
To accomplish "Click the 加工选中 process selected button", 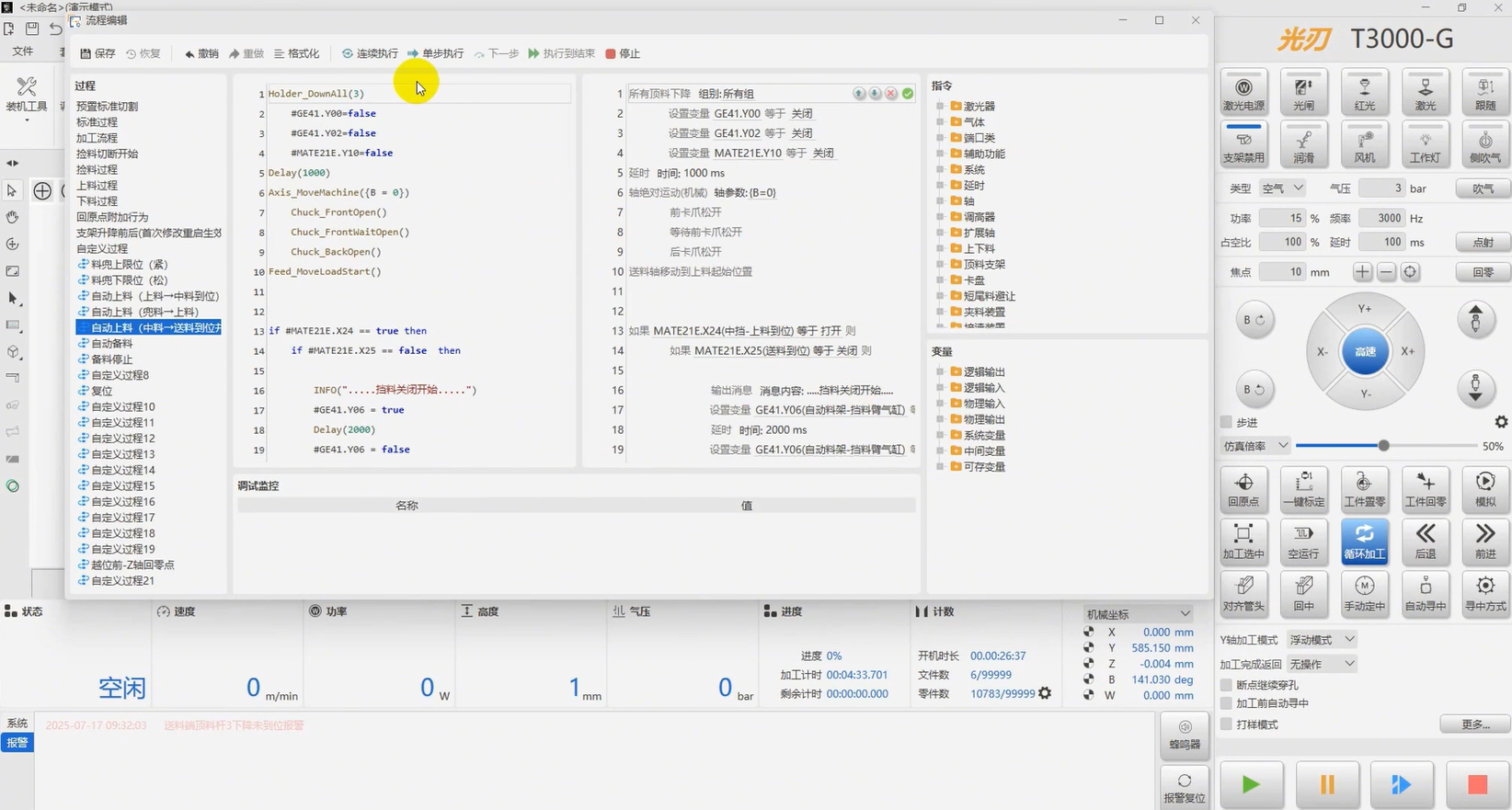I will coord(1243,542).
